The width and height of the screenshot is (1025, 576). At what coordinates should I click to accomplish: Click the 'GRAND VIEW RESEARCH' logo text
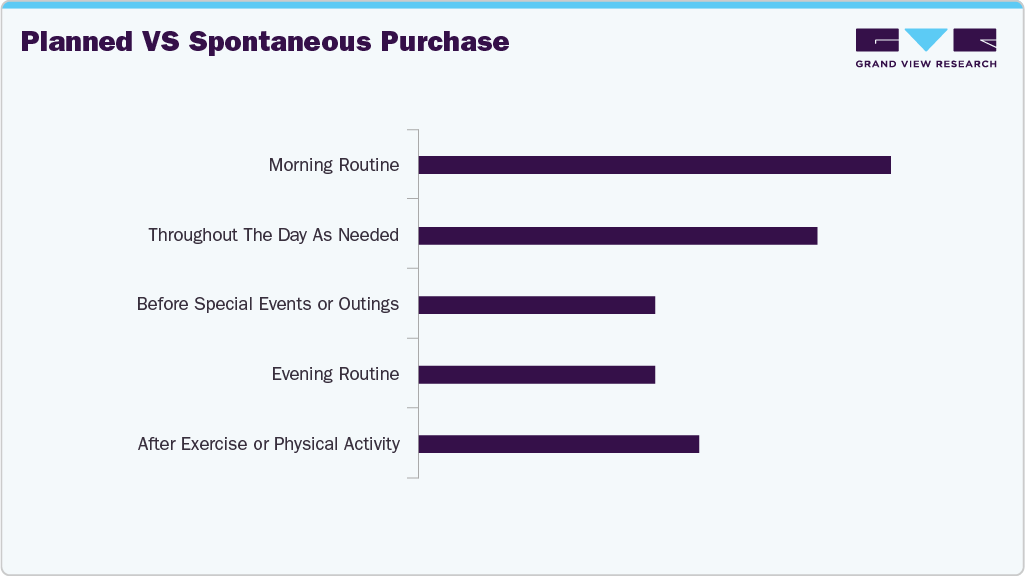(926, 64)
